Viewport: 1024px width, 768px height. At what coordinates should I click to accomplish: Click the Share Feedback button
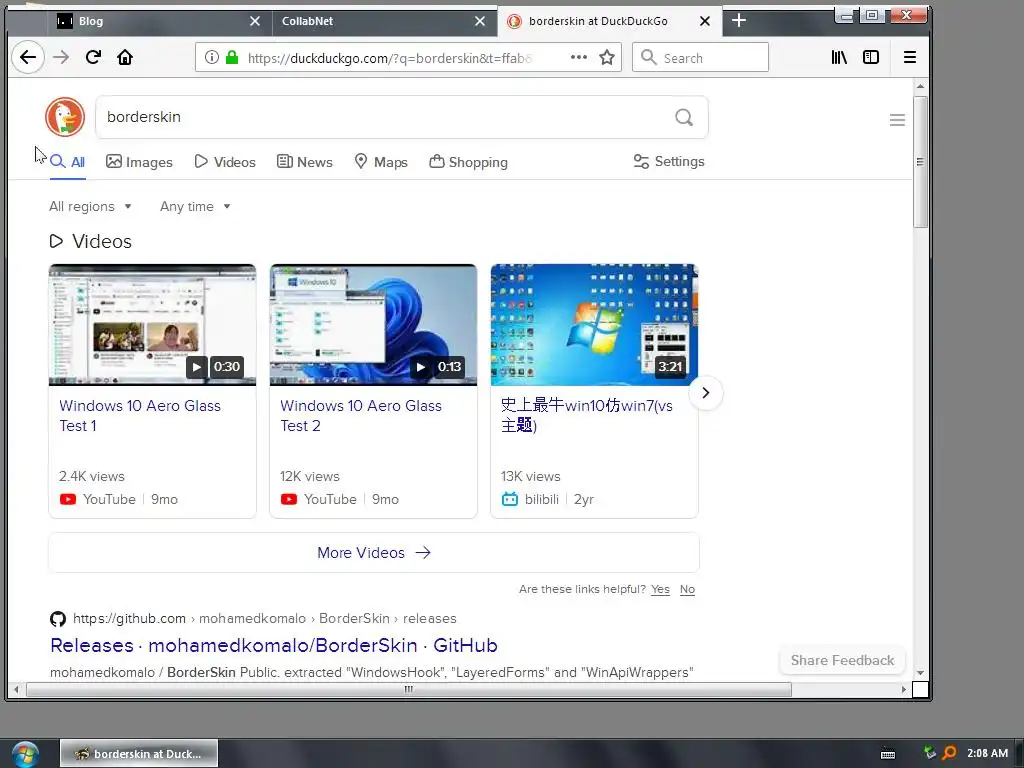842,660
